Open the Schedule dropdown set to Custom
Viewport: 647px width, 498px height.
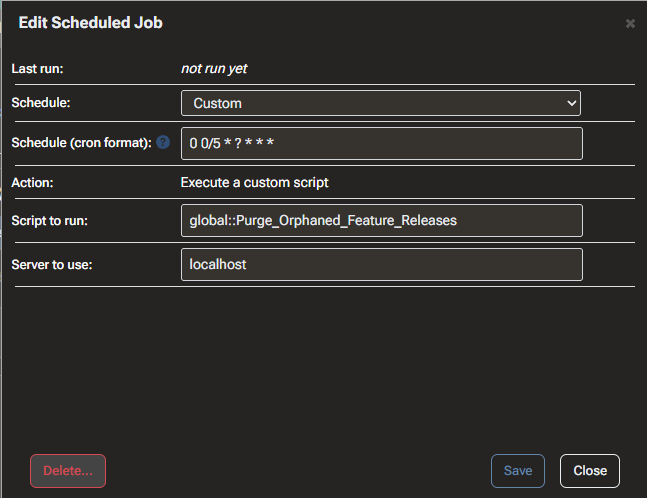click(x=381, y=103)
